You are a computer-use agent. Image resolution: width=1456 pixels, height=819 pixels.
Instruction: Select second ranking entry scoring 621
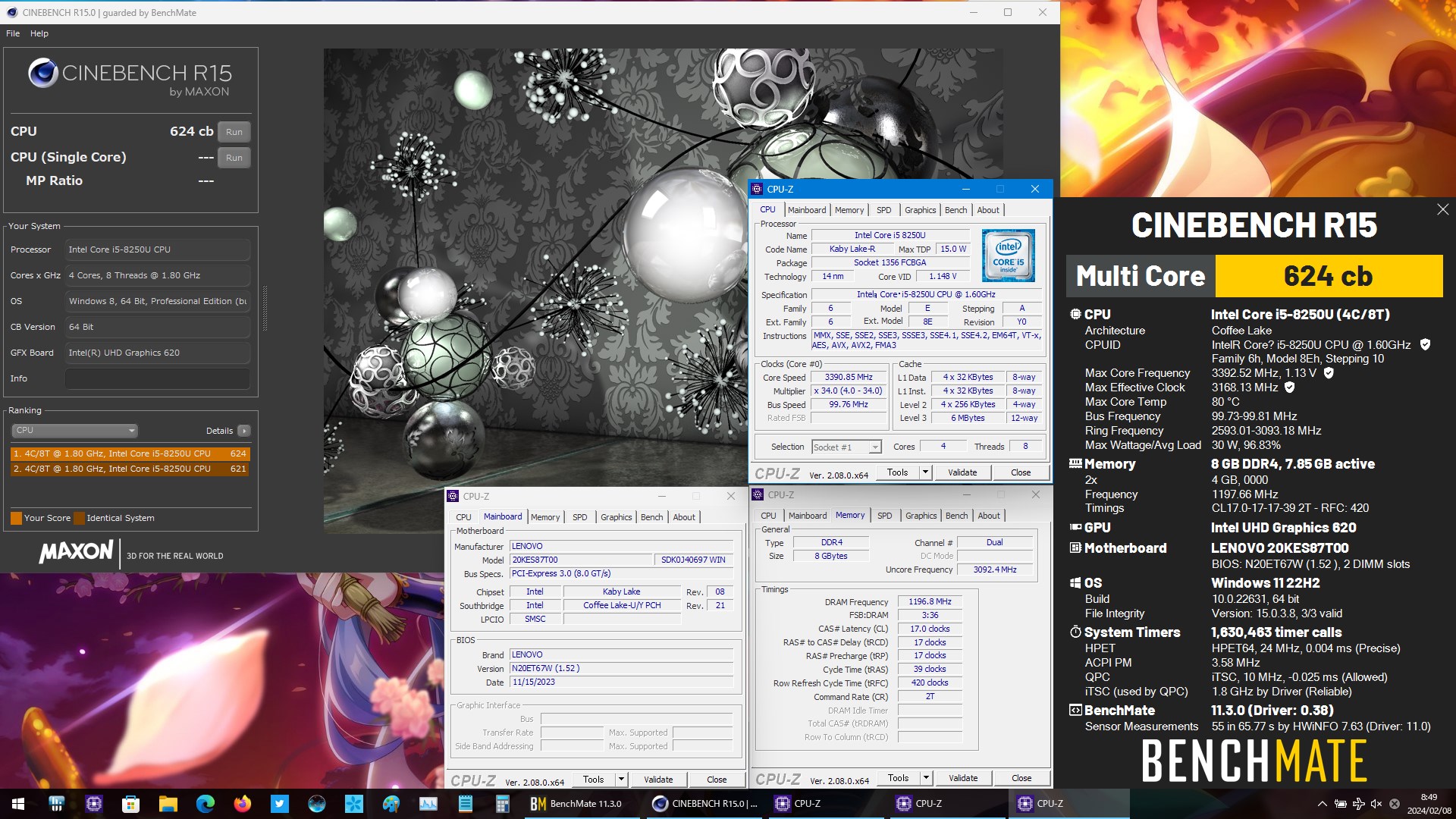[x=130, y=469]
